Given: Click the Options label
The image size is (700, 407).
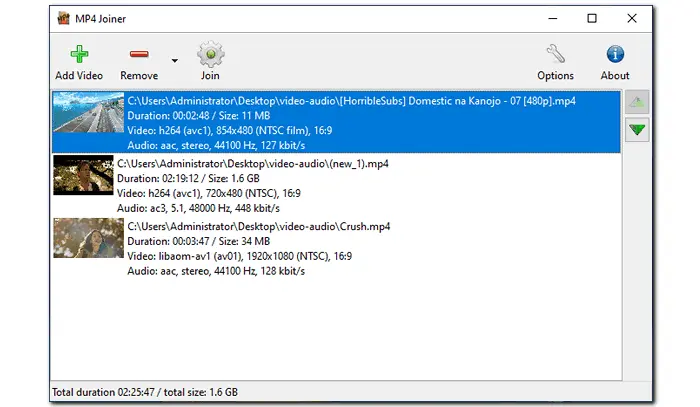Looking at the screenshot, I should click(x=555, y=76).
